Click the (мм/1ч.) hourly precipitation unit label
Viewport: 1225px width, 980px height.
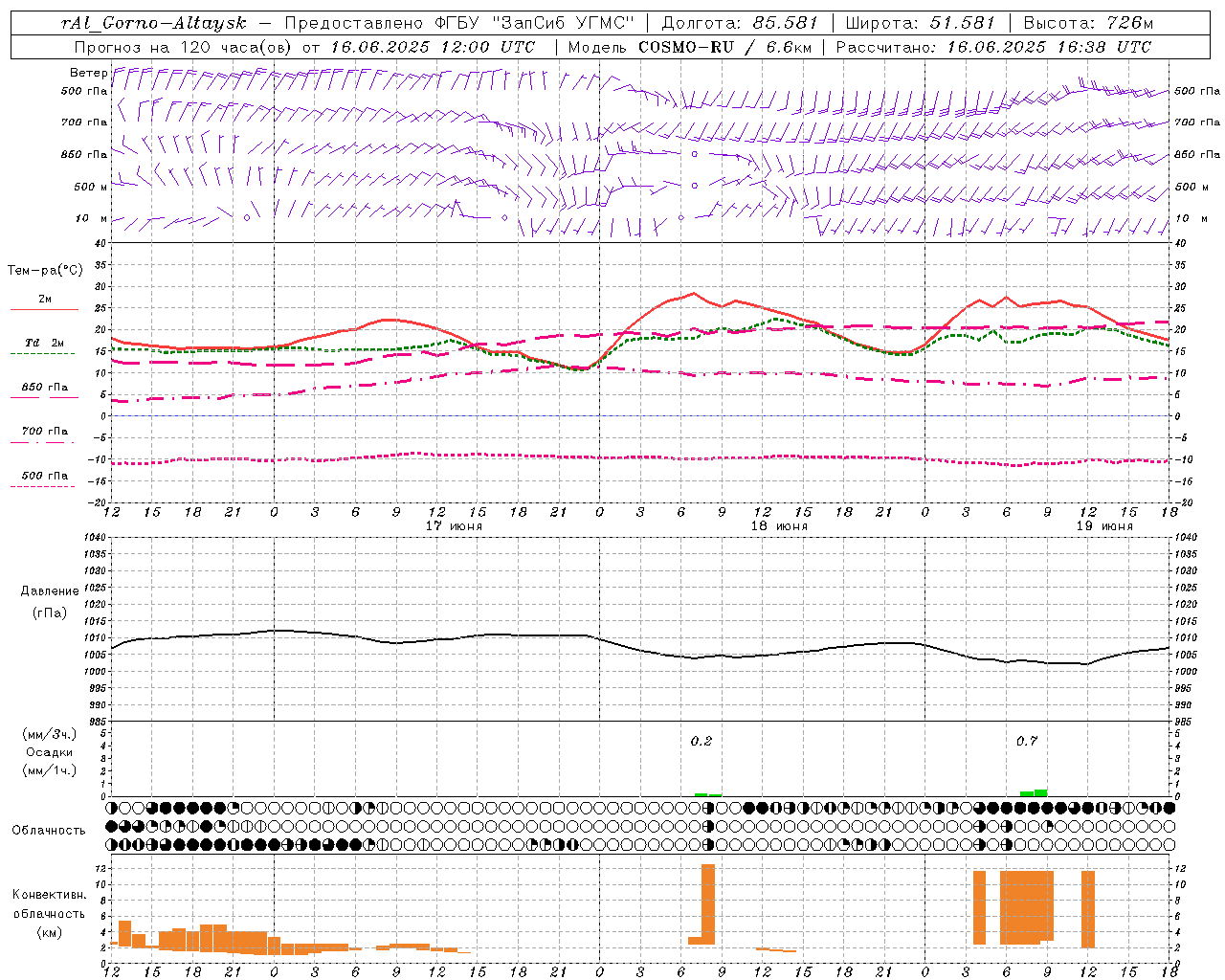tap(50, 770)
